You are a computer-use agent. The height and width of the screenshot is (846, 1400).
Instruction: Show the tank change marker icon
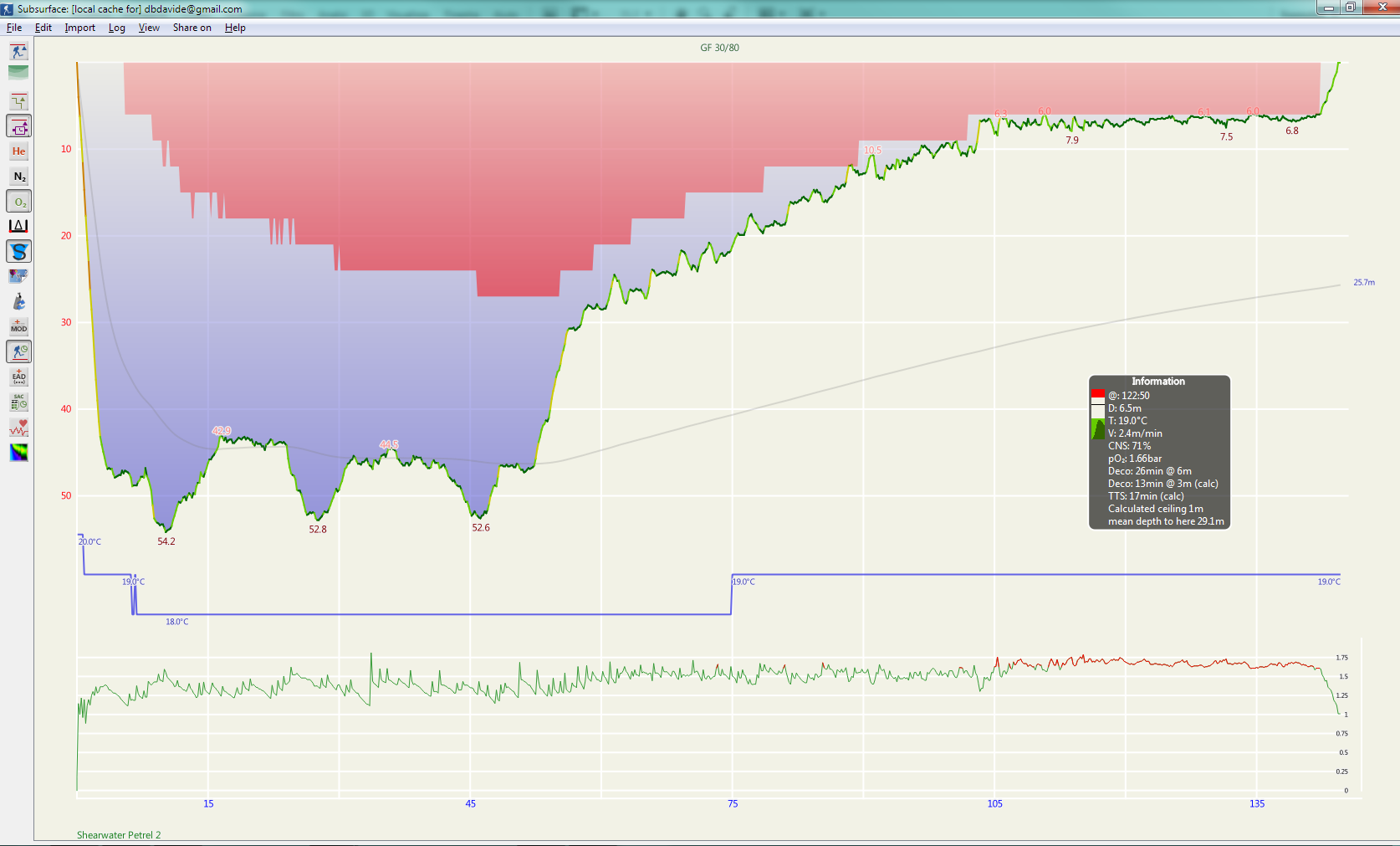coord(18,302)
